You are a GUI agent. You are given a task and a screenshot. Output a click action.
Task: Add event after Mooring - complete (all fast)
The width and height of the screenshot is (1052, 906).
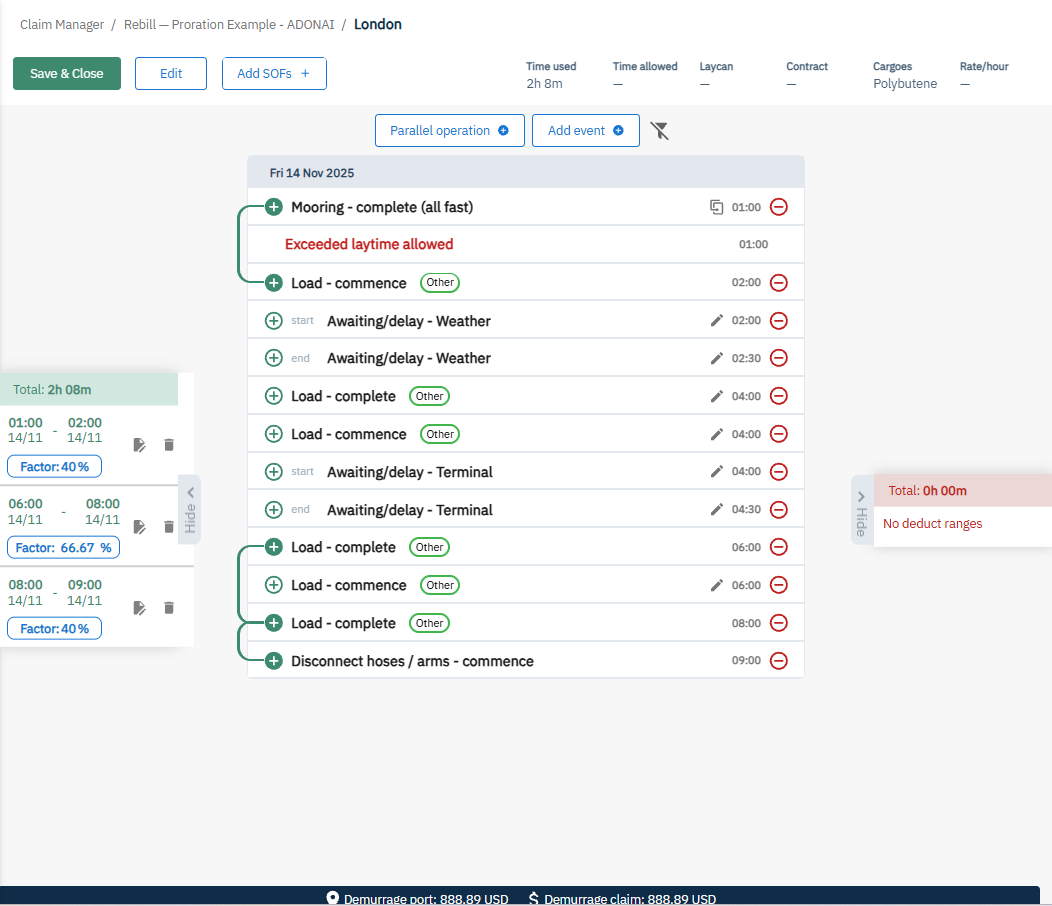273,207
